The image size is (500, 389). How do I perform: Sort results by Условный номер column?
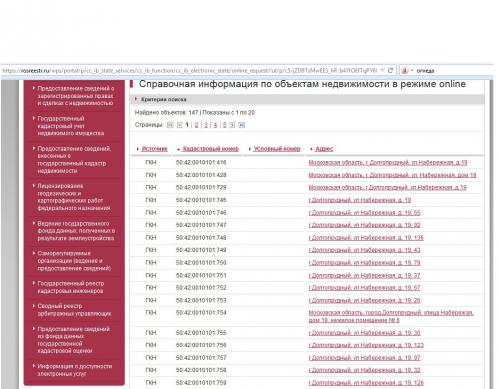coord(277,149)
